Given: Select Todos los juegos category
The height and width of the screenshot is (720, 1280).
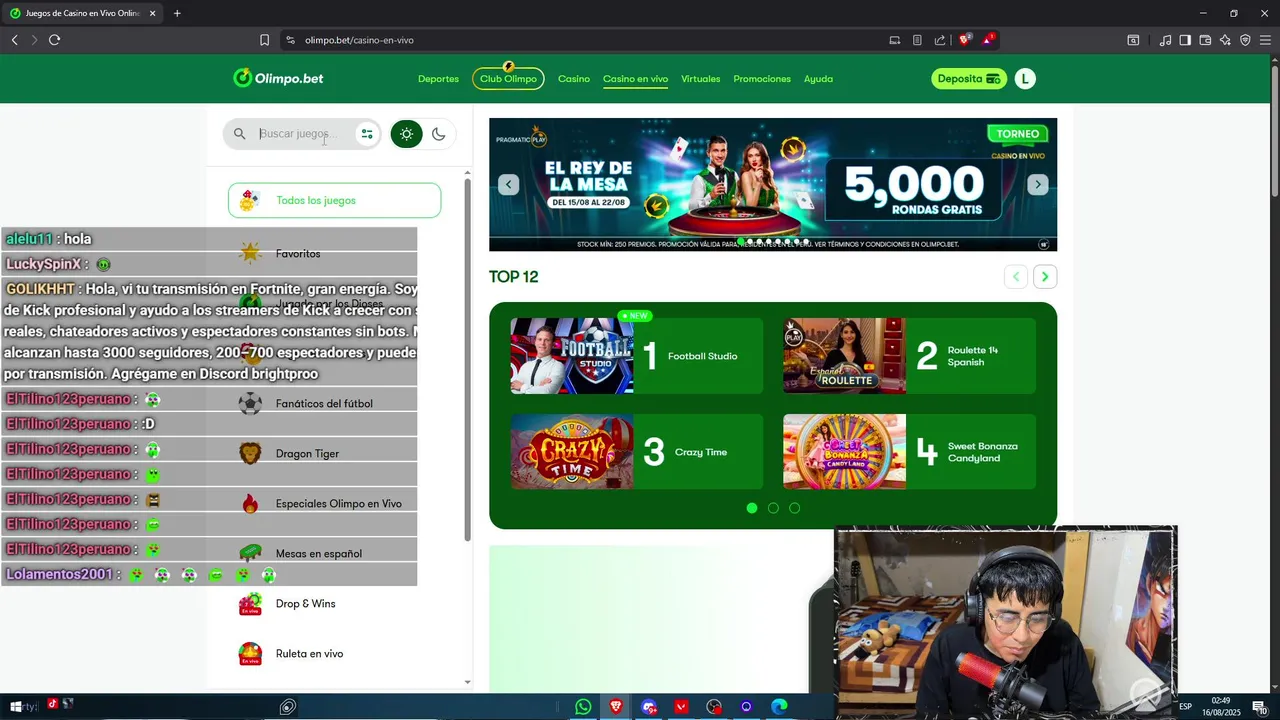Looking at the screenshot, I should pyautogui.click(x=334, y=200).
